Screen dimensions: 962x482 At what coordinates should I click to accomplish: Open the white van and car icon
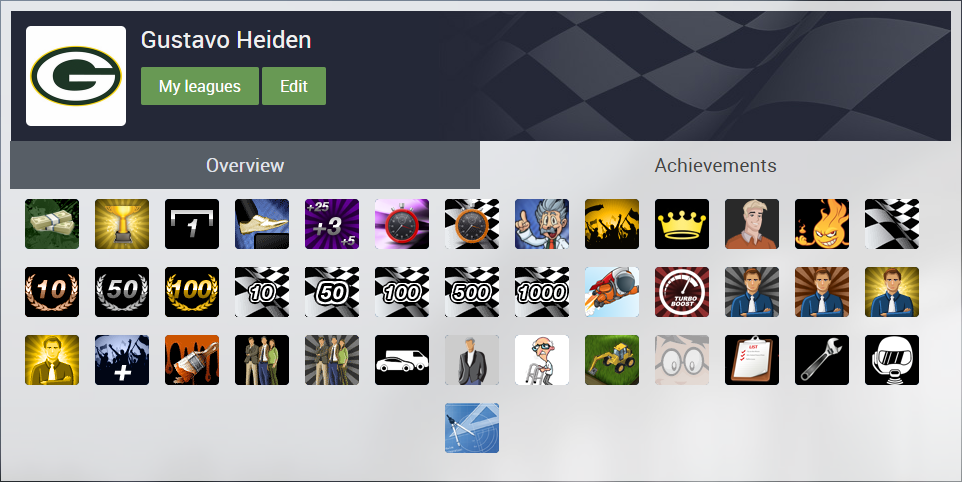(x=402, y=360)
